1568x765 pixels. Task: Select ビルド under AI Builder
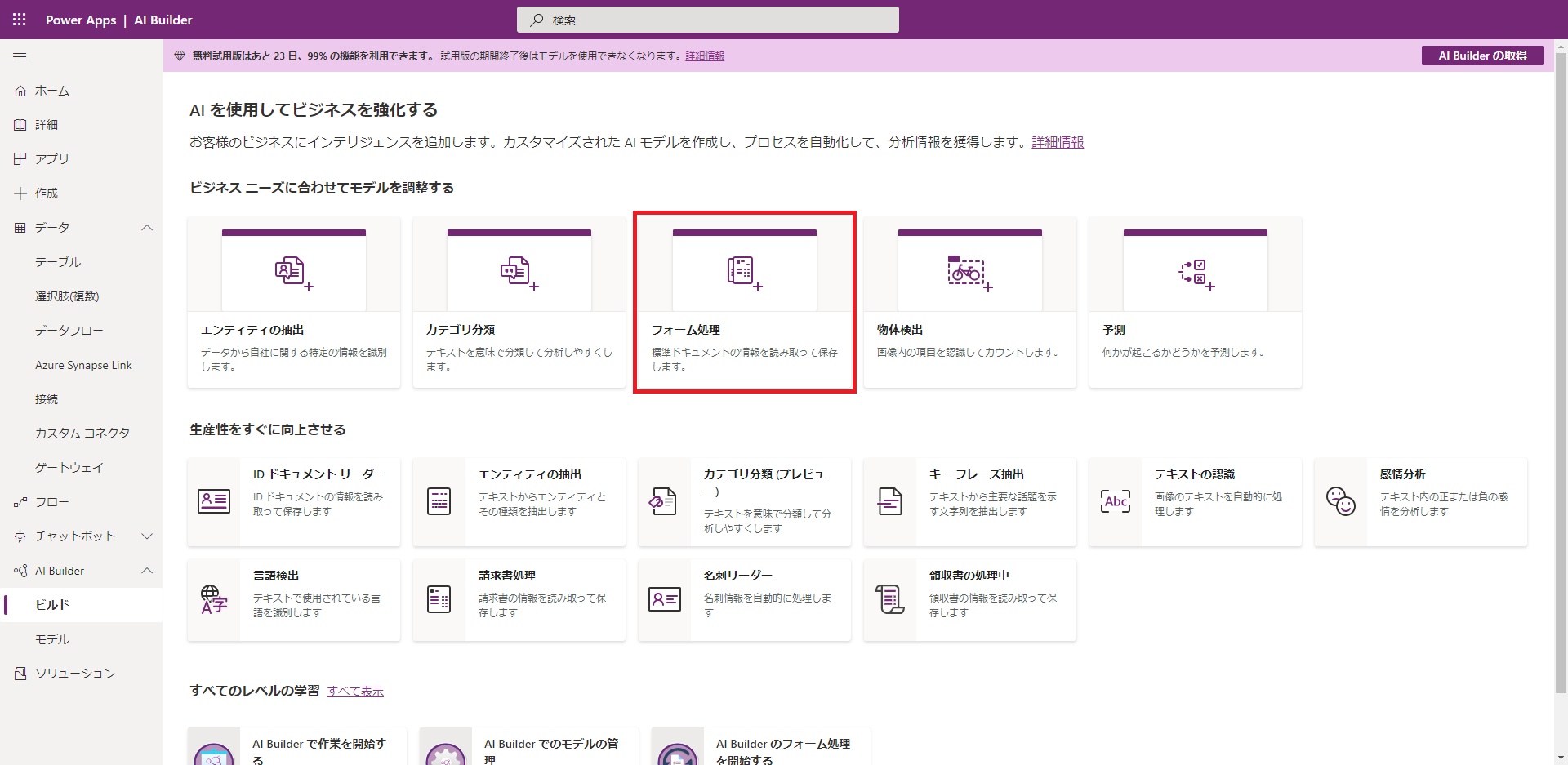point(82,605)
